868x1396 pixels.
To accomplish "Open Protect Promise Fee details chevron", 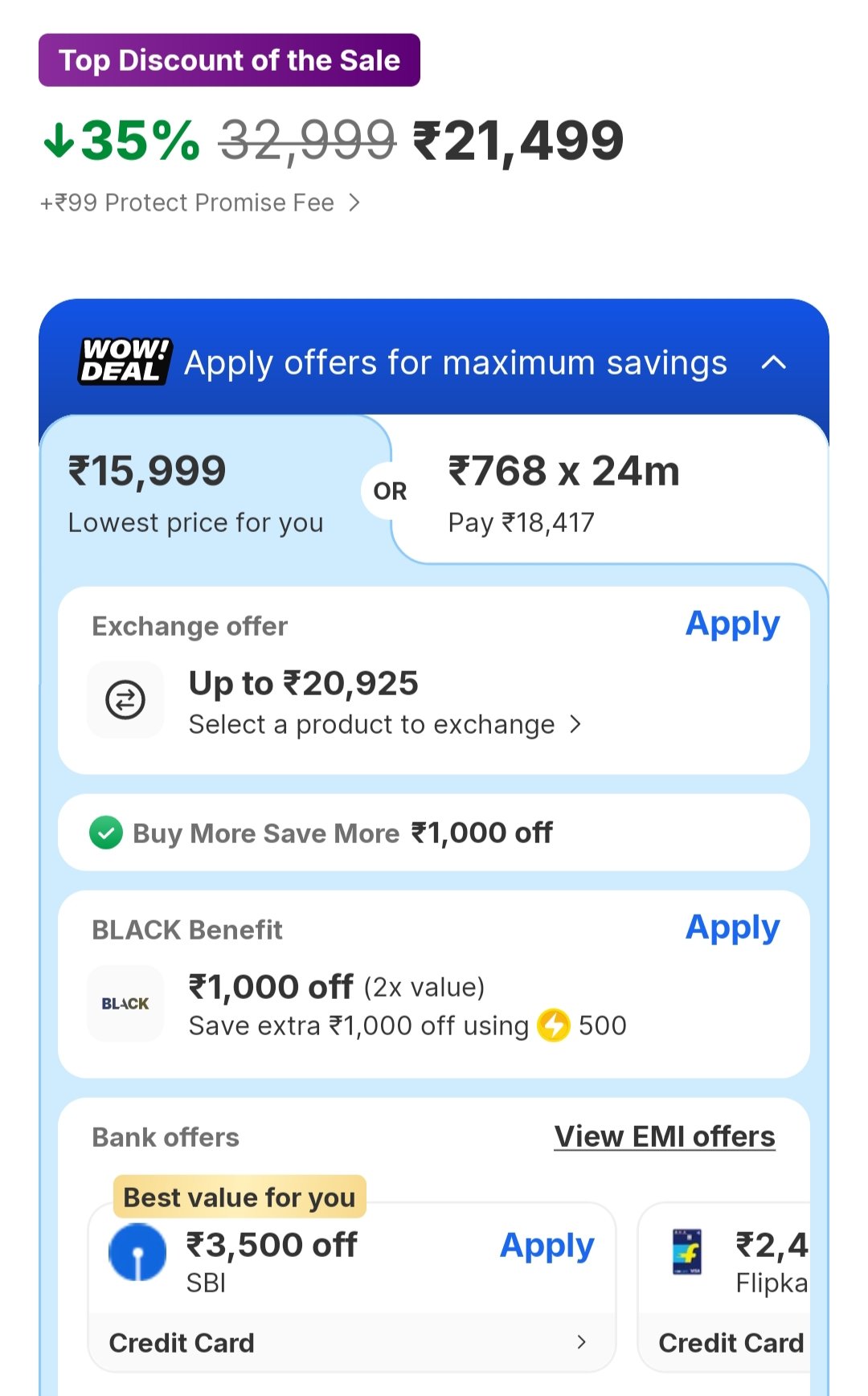I will pyautogui.click(x=354, y=203).
